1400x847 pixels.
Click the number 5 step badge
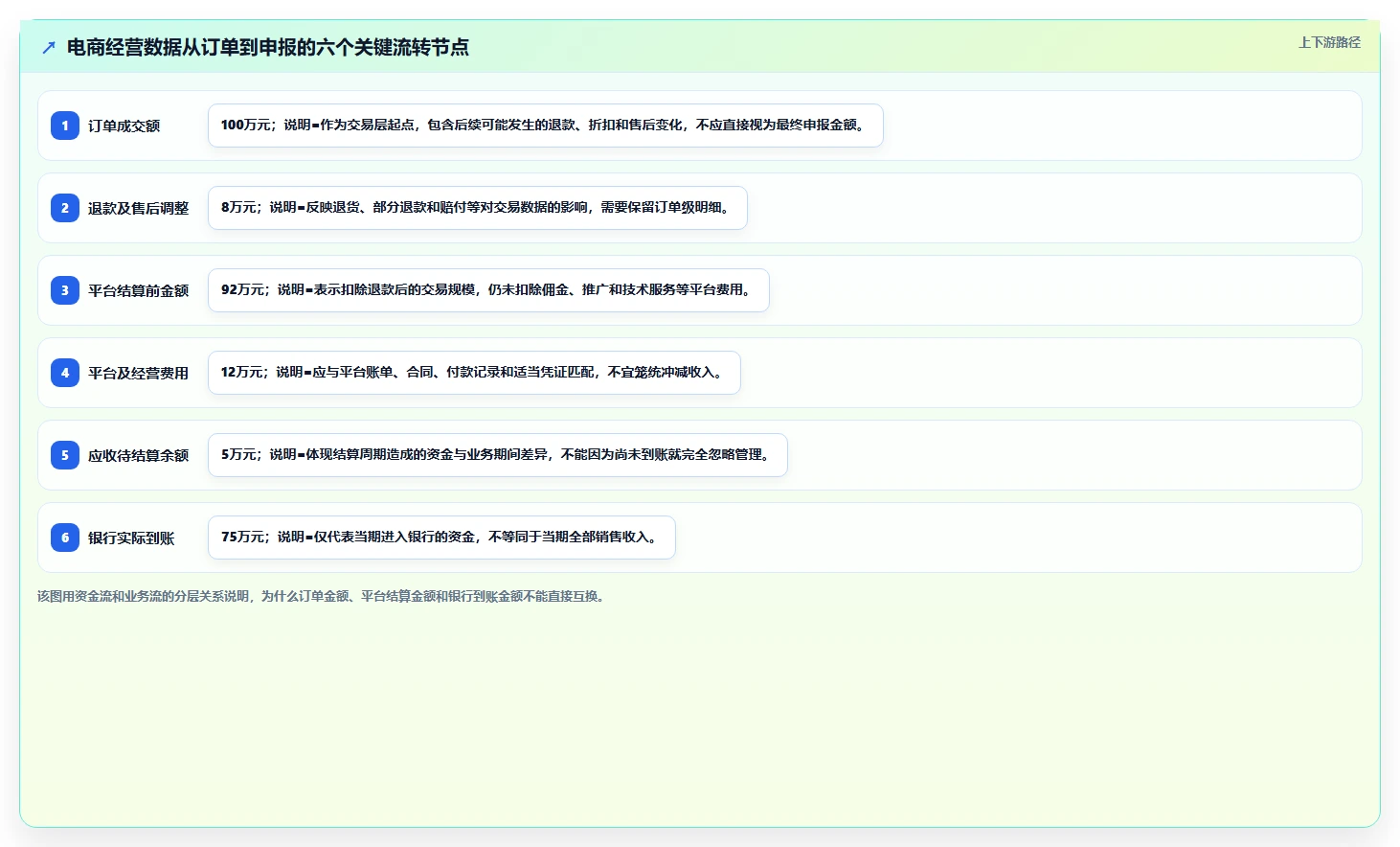coord(65,455)
